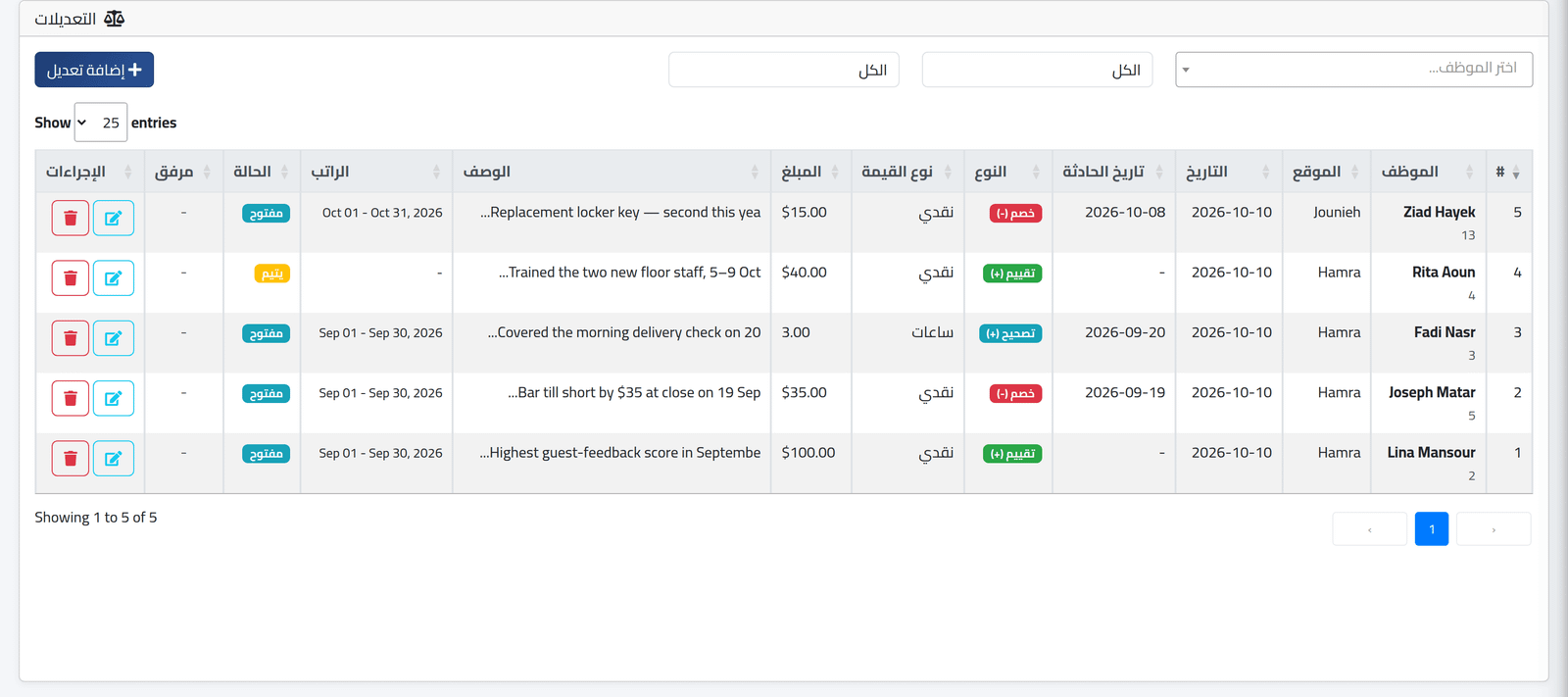Click the تصحيح (+) badge in Fadi Nasr row
Viewport: 1568px width, 697px height.
[x=1010, y=333]
